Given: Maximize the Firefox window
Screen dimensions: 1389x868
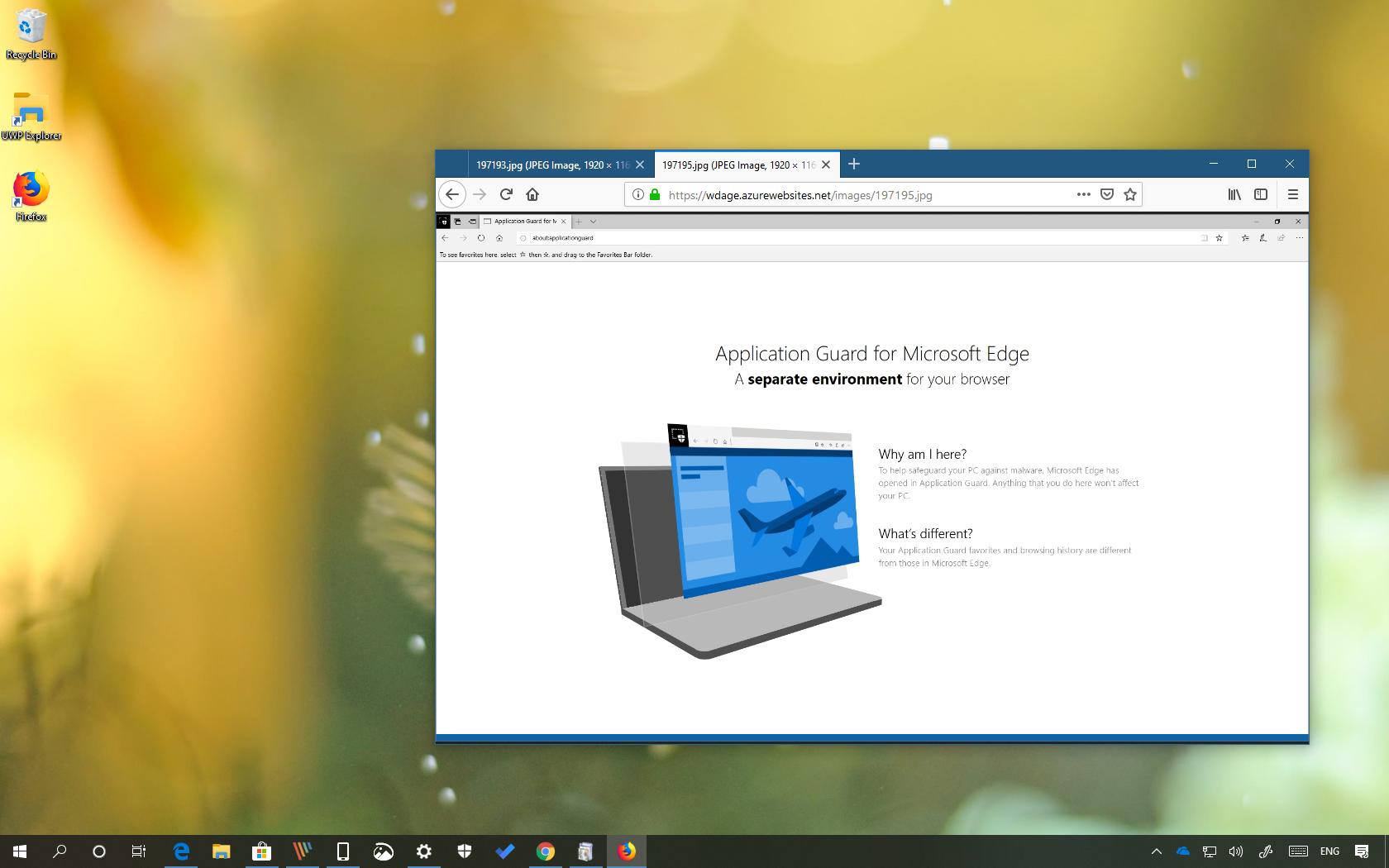Looking at the screenshot, I should click(x=1252, y=164).
